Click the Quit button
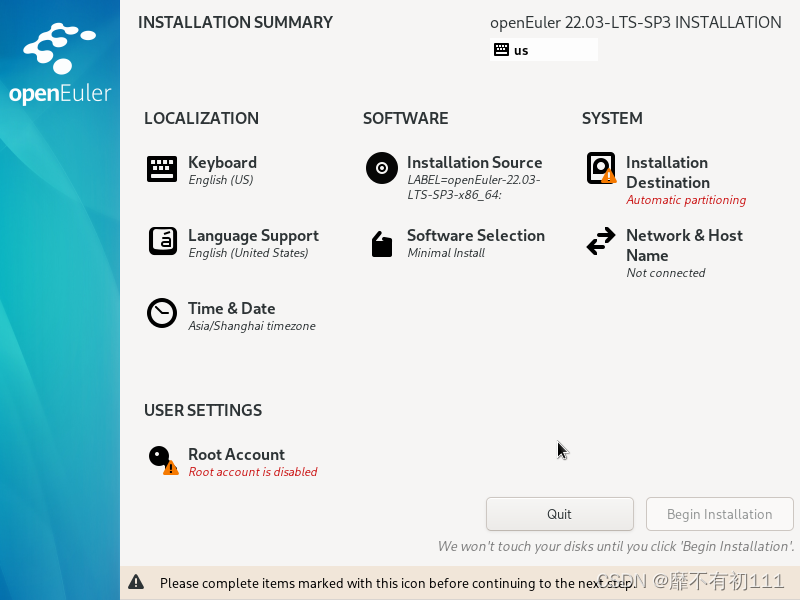The image size is (800, 600). [560, 514]
